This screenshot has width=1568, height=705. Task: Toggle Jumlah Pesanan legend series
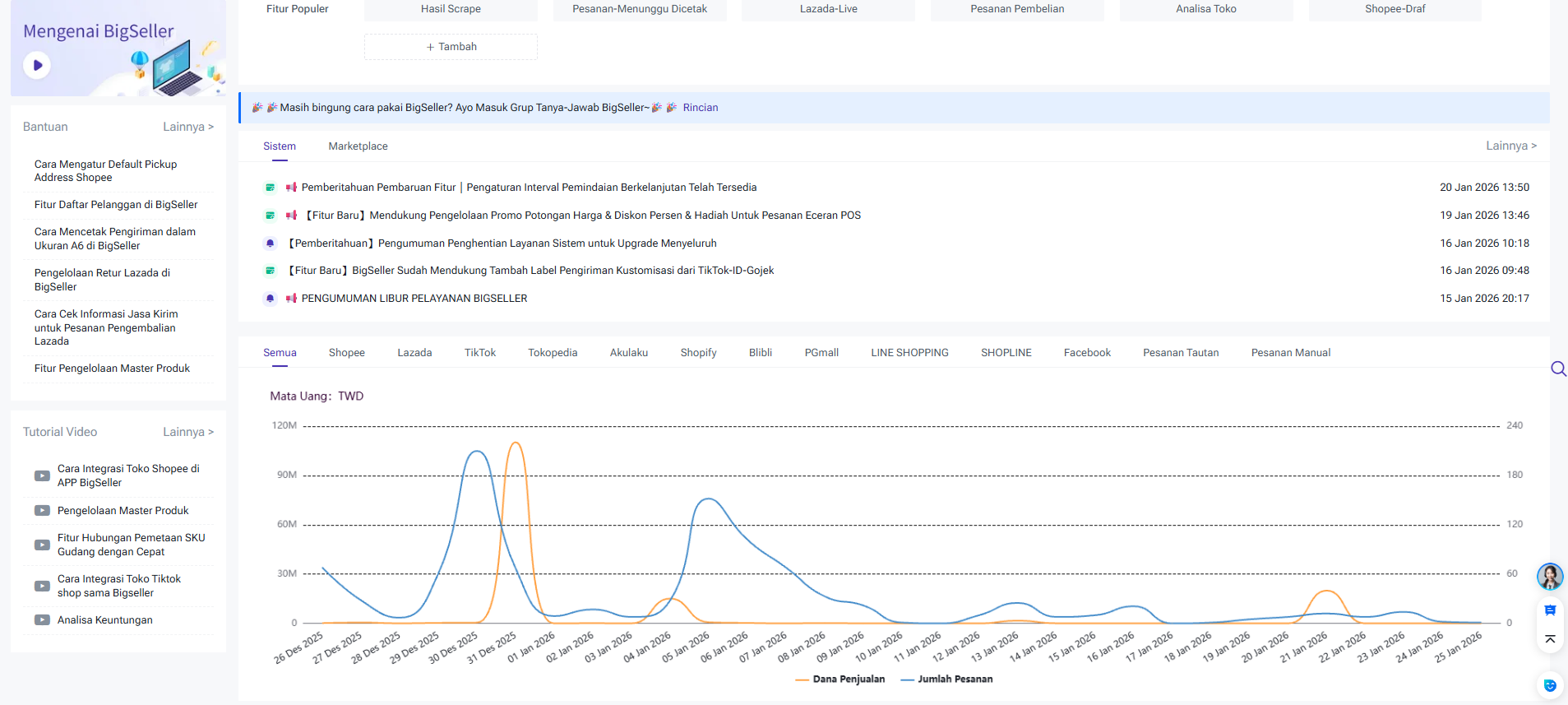[x=946, y=679]
